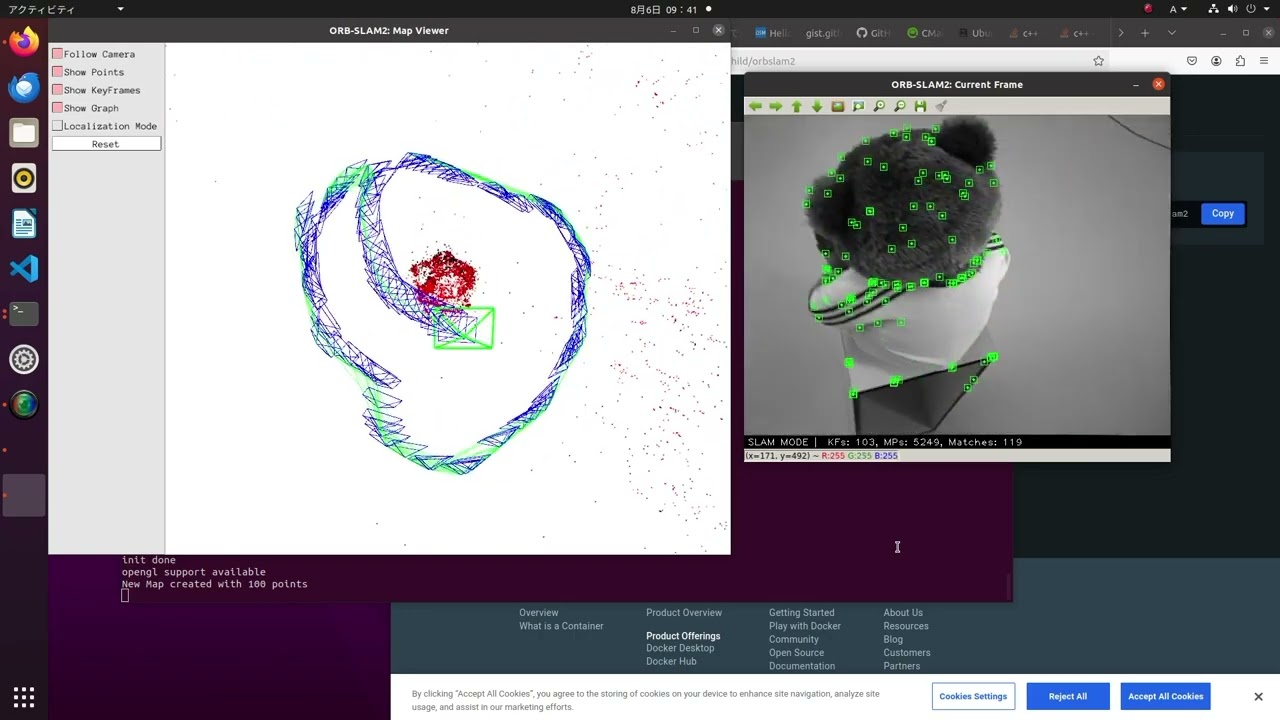The width and height of the screenshot is (1280, 720).
Task: Click アクティビティ in the top bar
Action: pyautogui.click(x=41, y=9)
